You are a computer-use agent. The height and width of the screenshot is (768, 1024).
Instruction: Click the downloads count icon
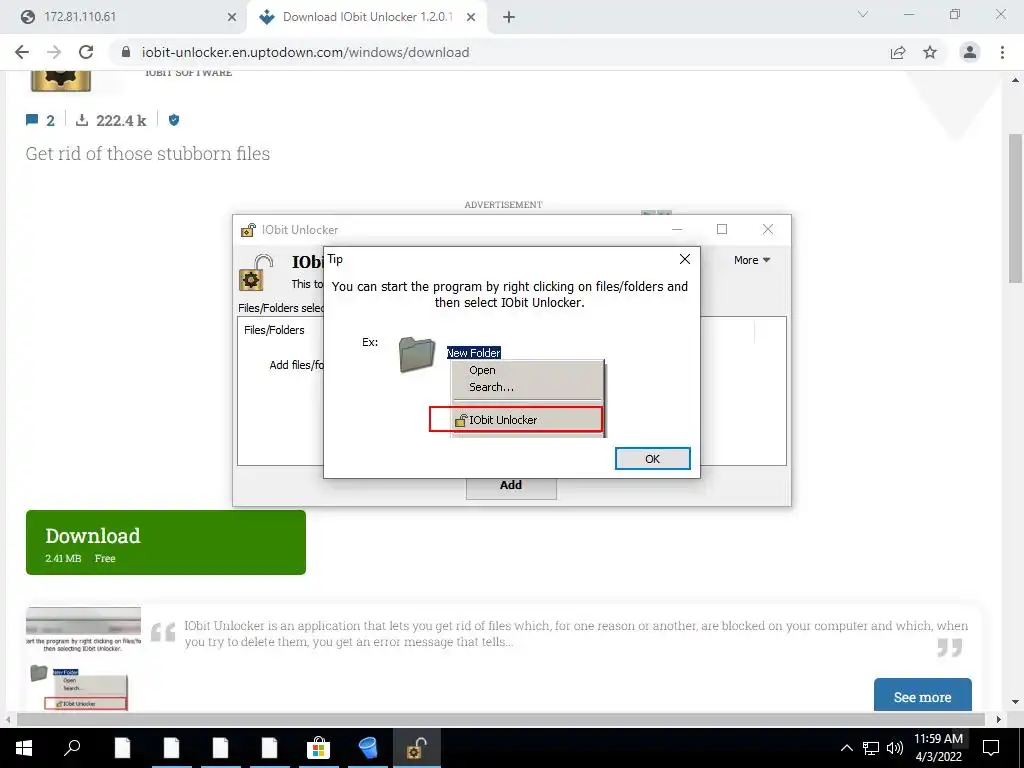tap(82, 120)
